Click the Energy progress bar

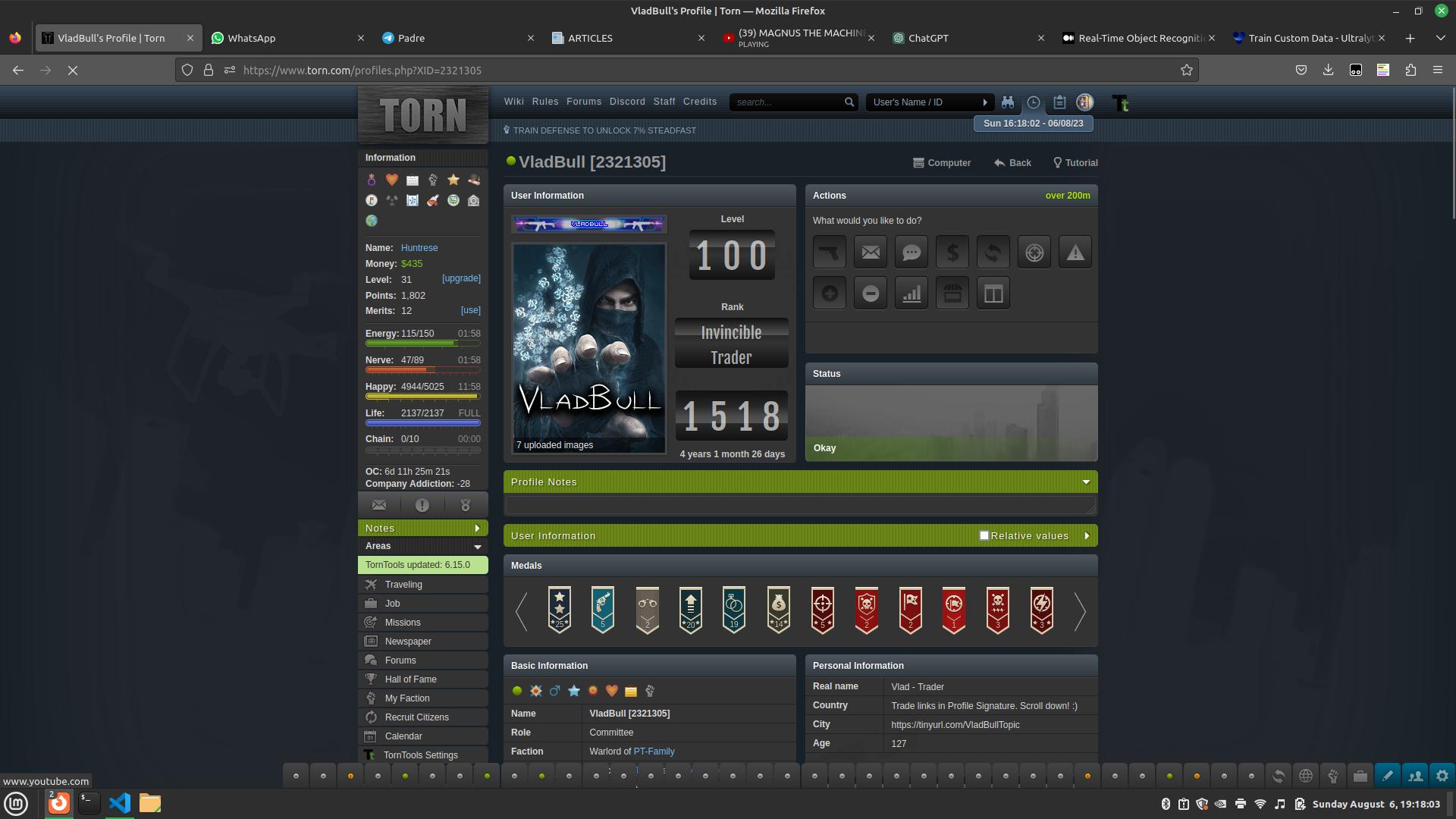click(x=423, y=344)
